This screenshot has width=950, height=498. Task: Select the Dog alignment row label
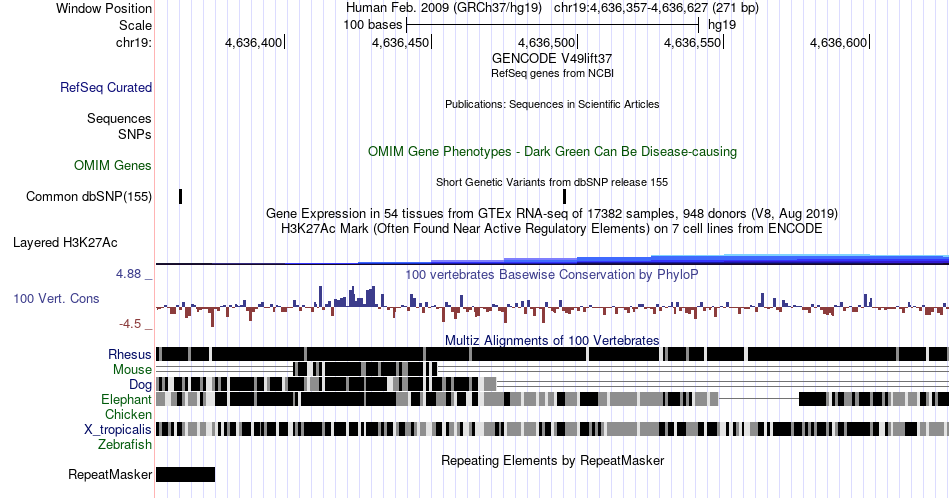tap(140, 385)
